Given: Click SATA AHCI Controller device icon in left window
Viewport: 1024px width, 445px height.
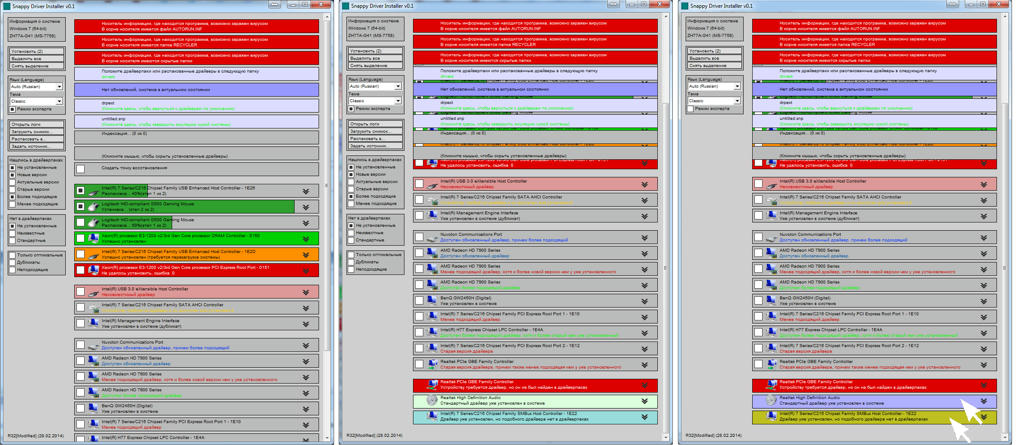Looking at the screenshot, I should [94, 308].
